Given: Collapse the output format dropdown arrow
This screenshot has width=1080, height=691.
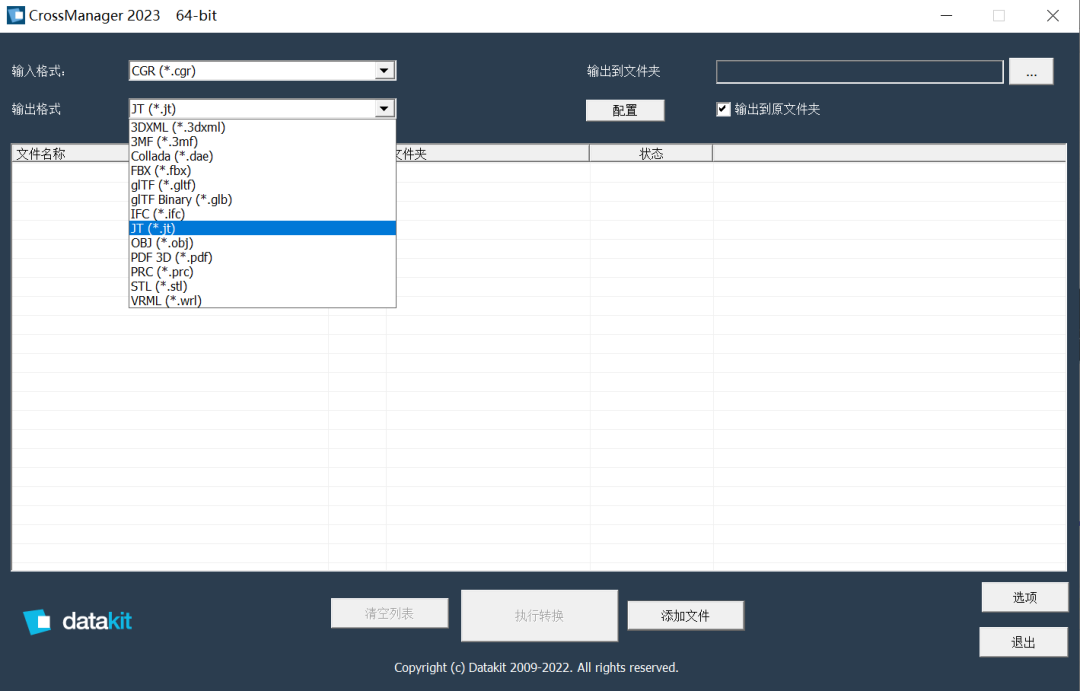Looking at the screenshot, I should point(384,108).
